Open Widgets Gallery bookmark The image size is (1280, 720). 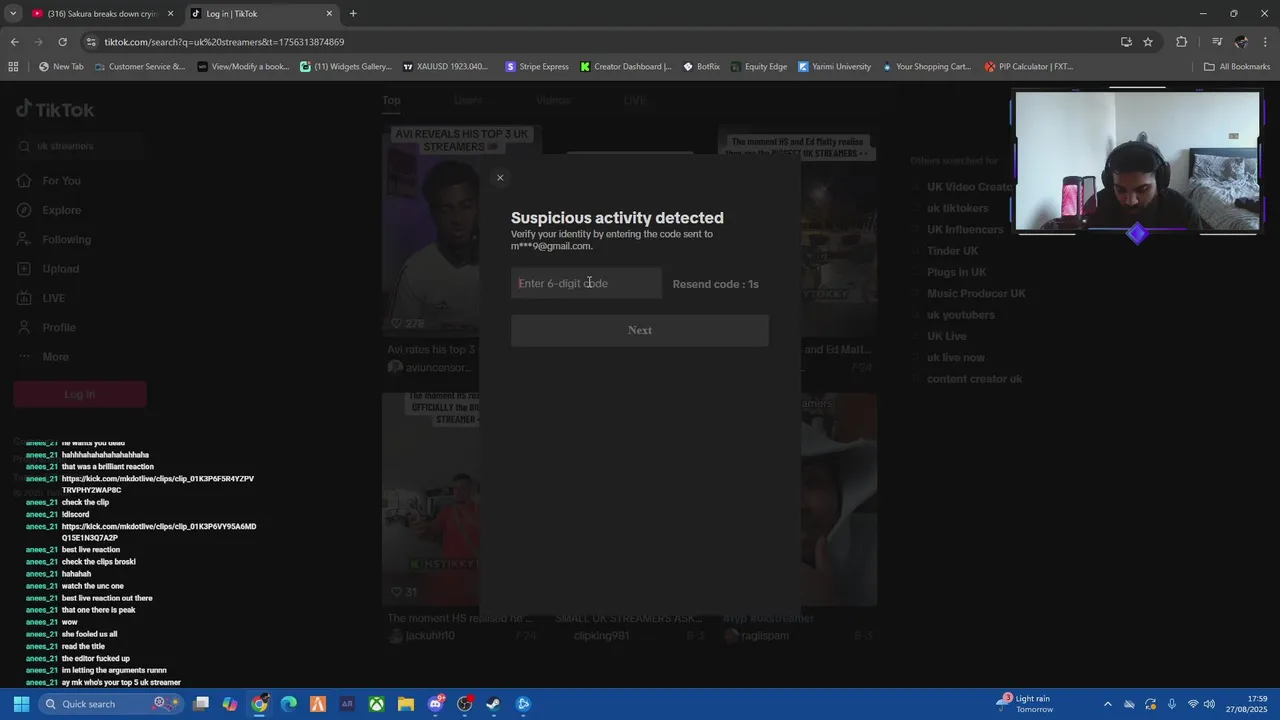click(346, 67)
